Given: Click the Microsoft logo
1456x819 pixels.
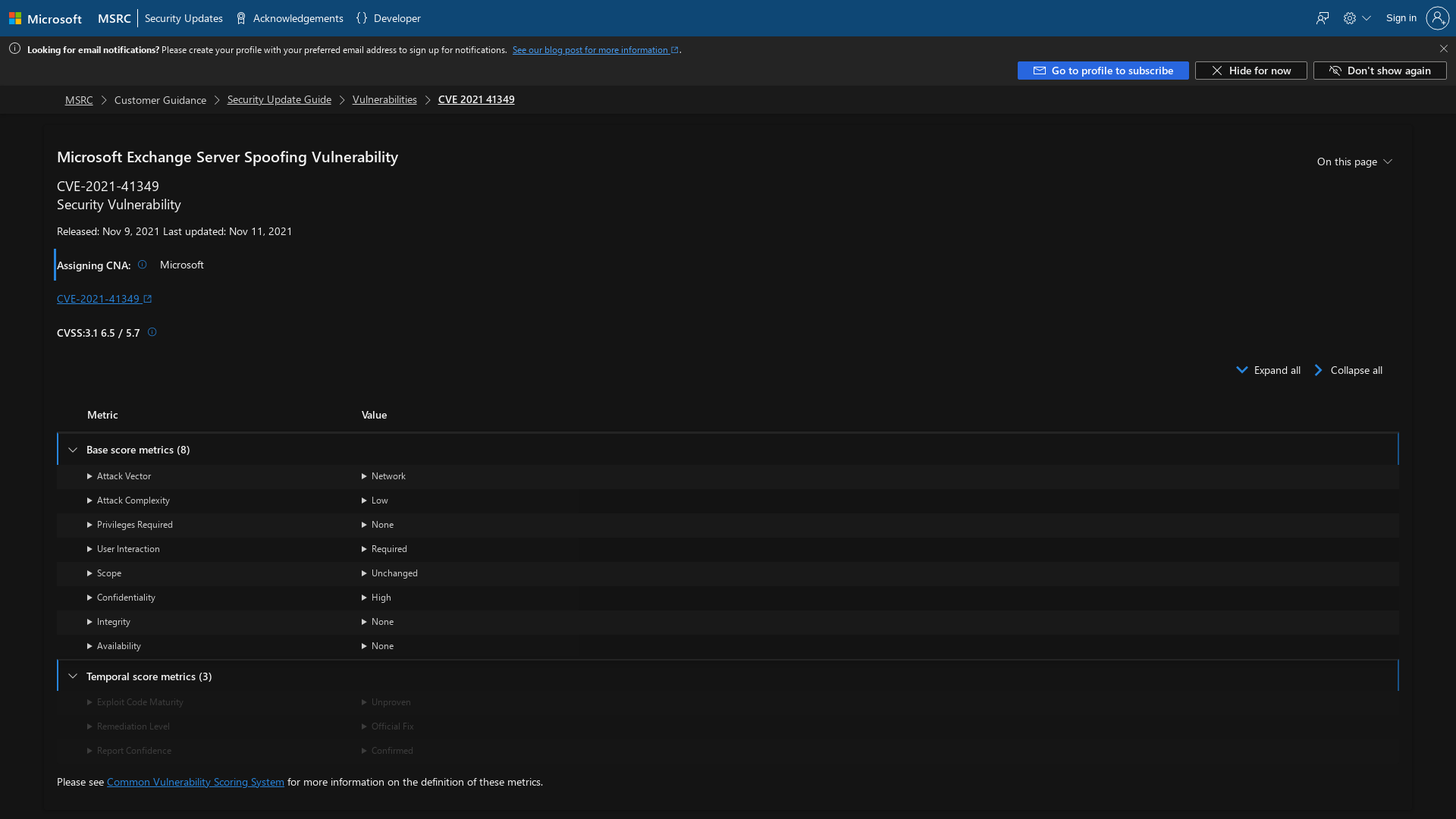Looking at the screenshot, I should click(x=45, y=18).
